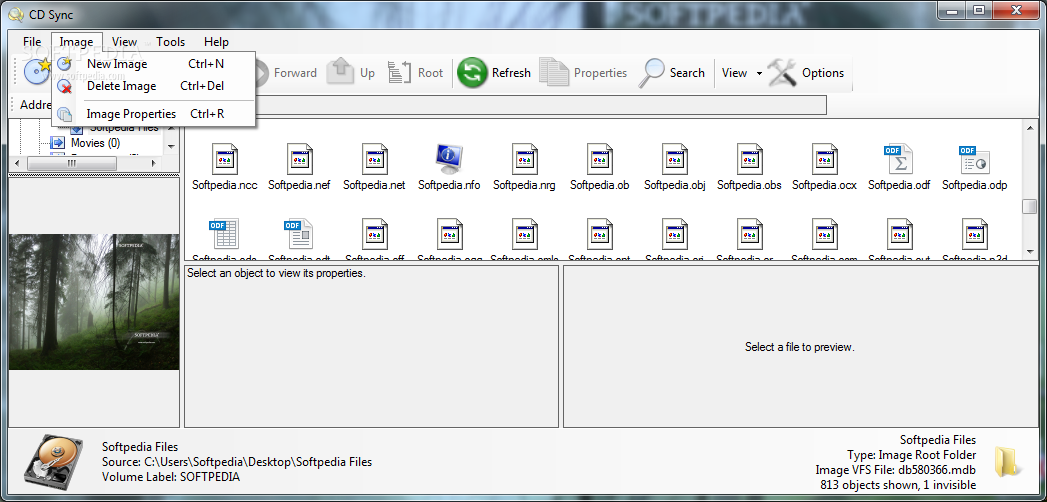Click the file list scroll-up arrow

point(1029,126)
